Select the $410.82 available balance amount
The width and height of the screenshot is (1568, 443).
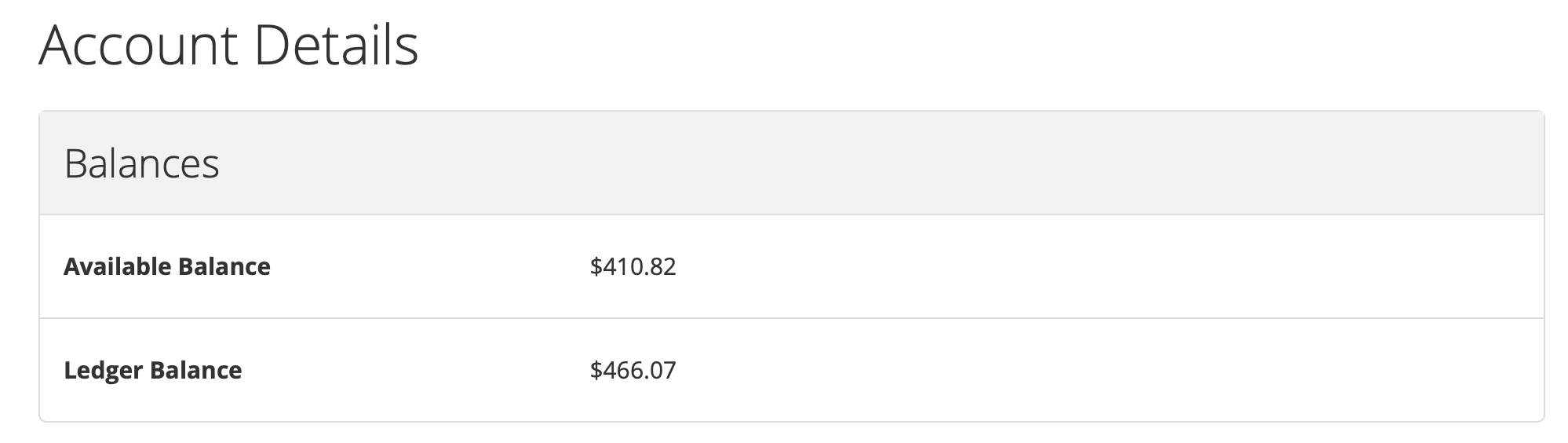coord(633,267)
